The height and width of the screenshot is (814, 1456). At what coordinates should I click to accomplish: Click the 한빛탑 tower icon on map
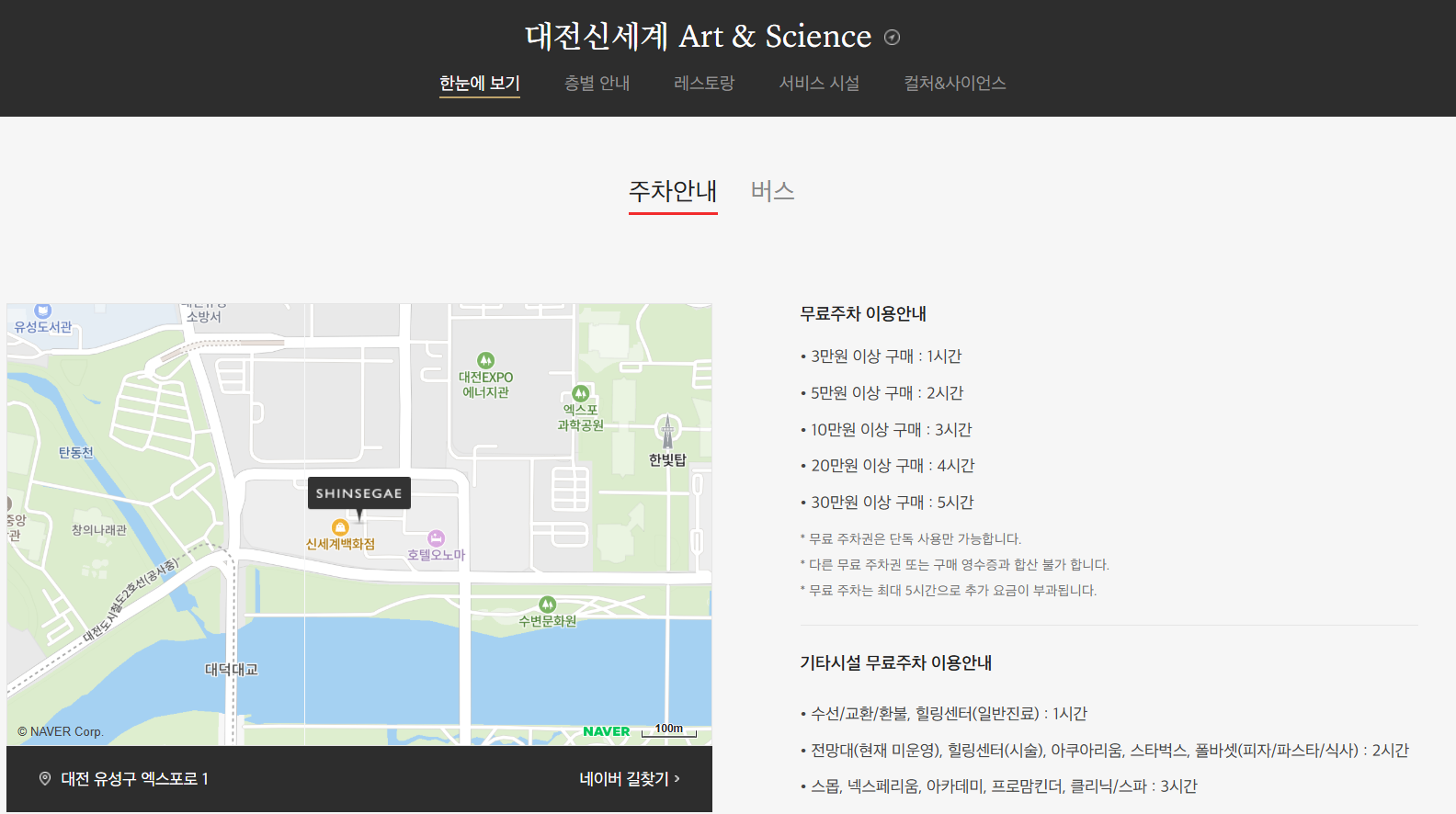667,431
